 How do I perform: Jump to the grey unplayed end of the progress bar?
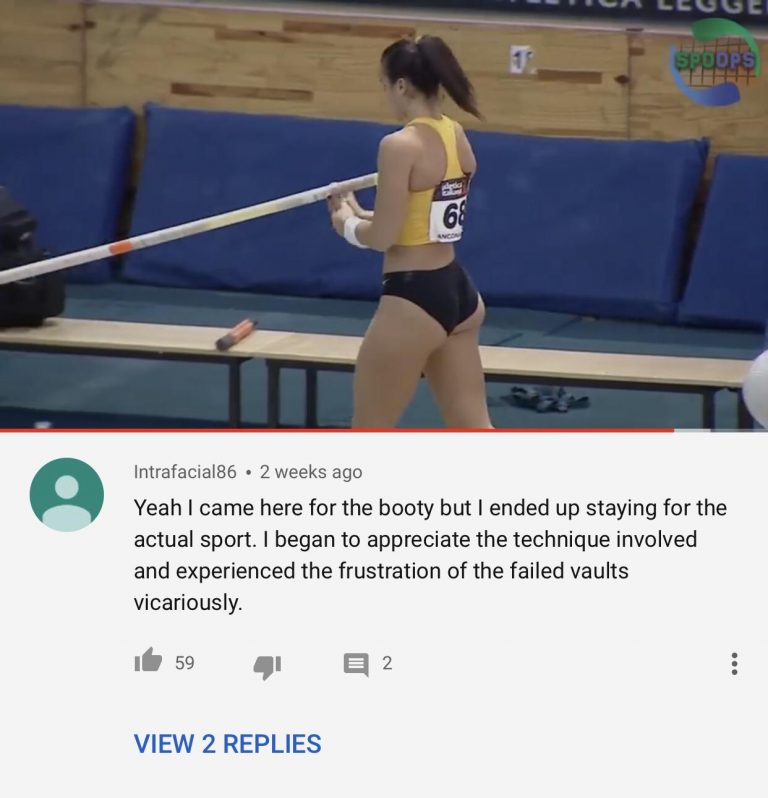pyautogui.click(x=721, y=431)
